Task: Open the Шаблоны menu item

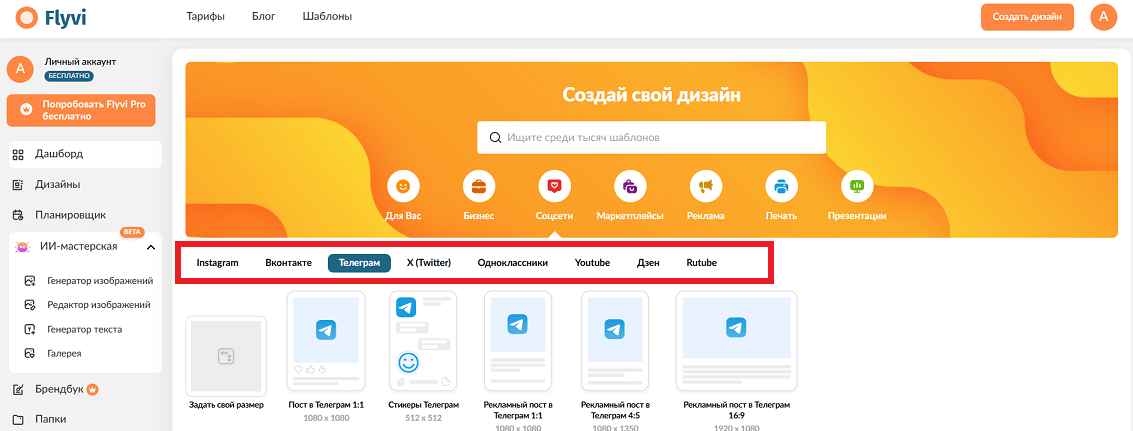Action: (328, 17)
